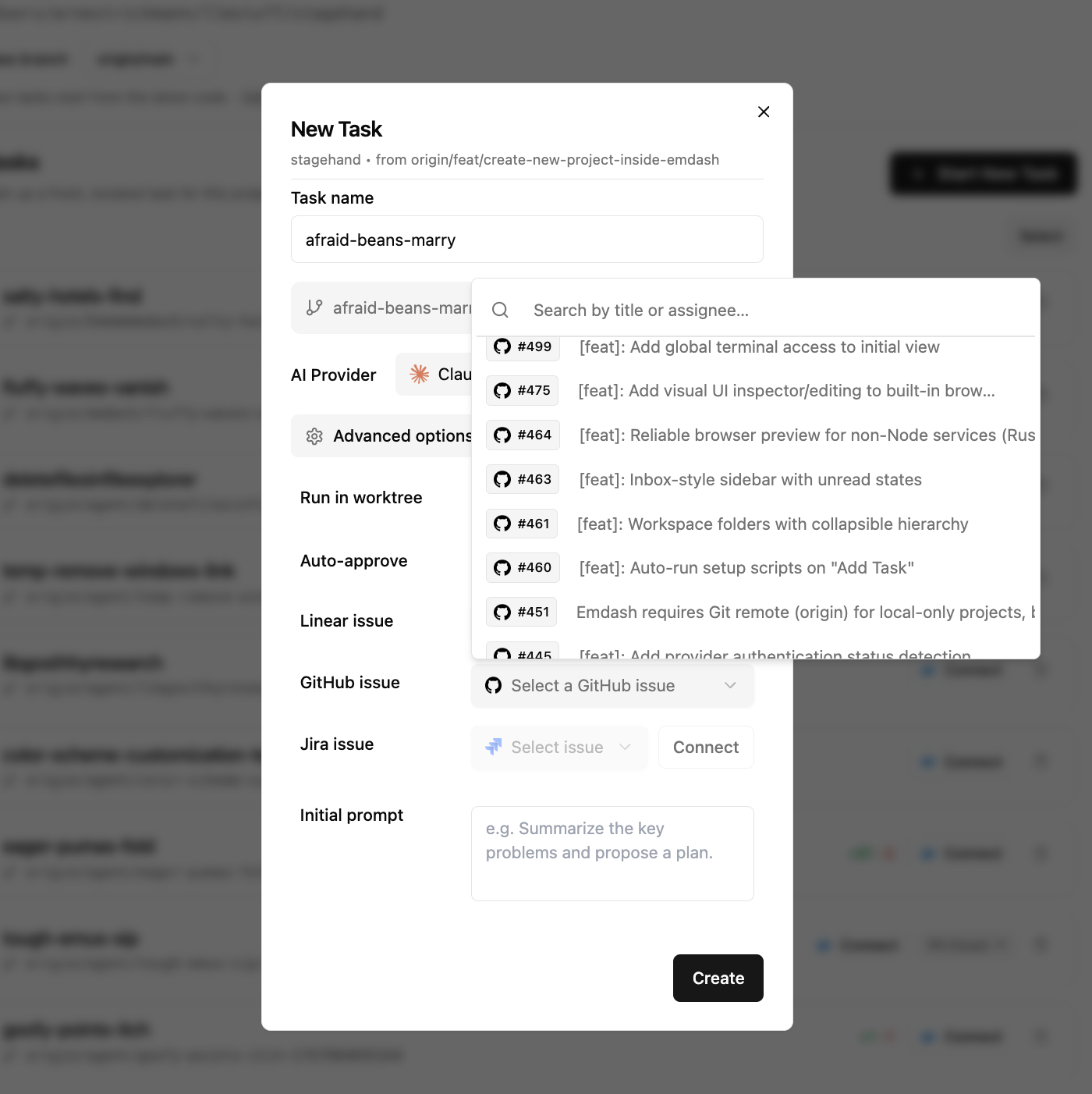Open the Select a GitHub issue dropdown

612,686
